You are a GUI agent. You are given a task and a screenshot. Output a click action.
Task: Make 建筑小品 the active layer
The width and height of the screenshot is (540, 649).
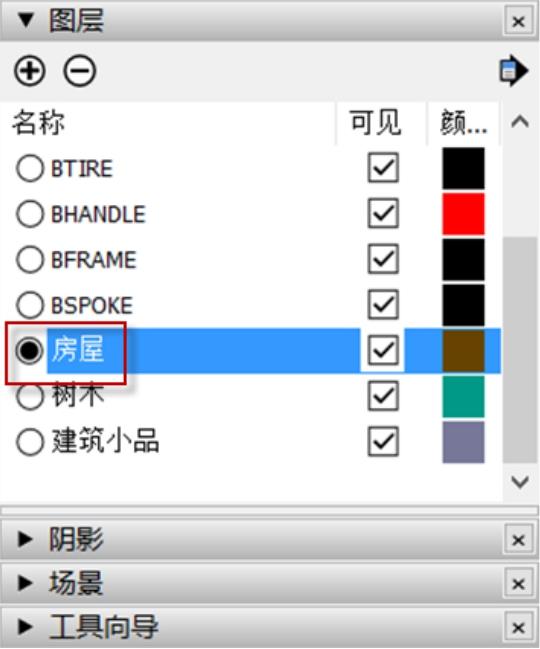click(x=29, y=442)
